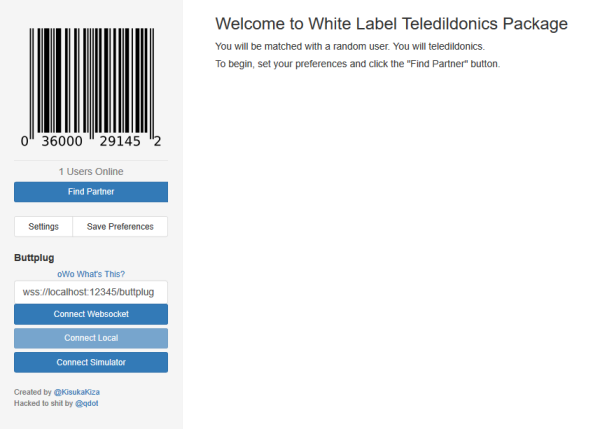Click the Welcome to White Label heading
The width and height of the screenshot is (614, 429).
pyautogui.click(x=391, y=24)
